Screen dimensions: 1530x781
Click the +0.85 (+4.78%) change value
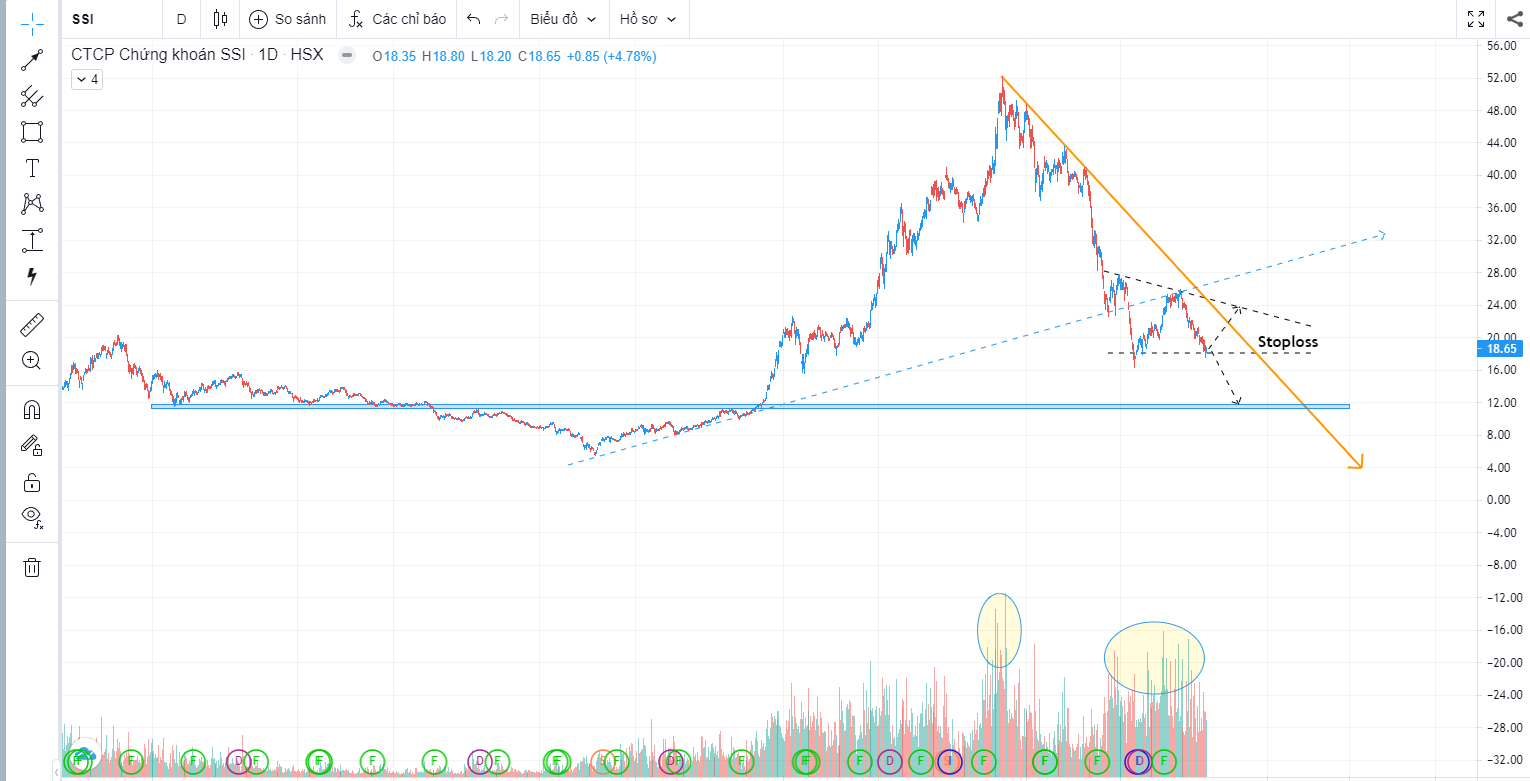(x=611, y=57)
